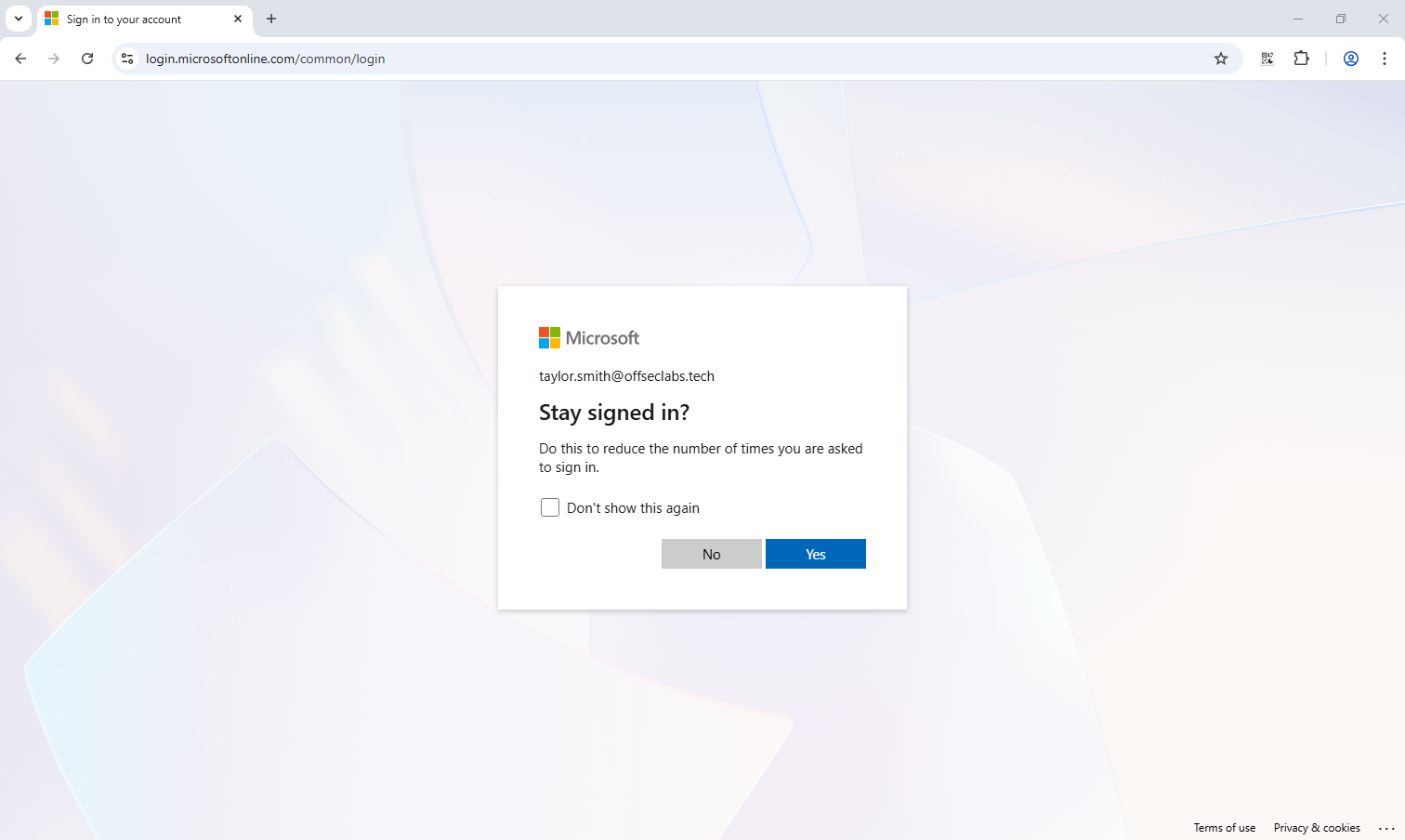Click the No button
Screen dimensions: 1405x840
pos(712,554)
